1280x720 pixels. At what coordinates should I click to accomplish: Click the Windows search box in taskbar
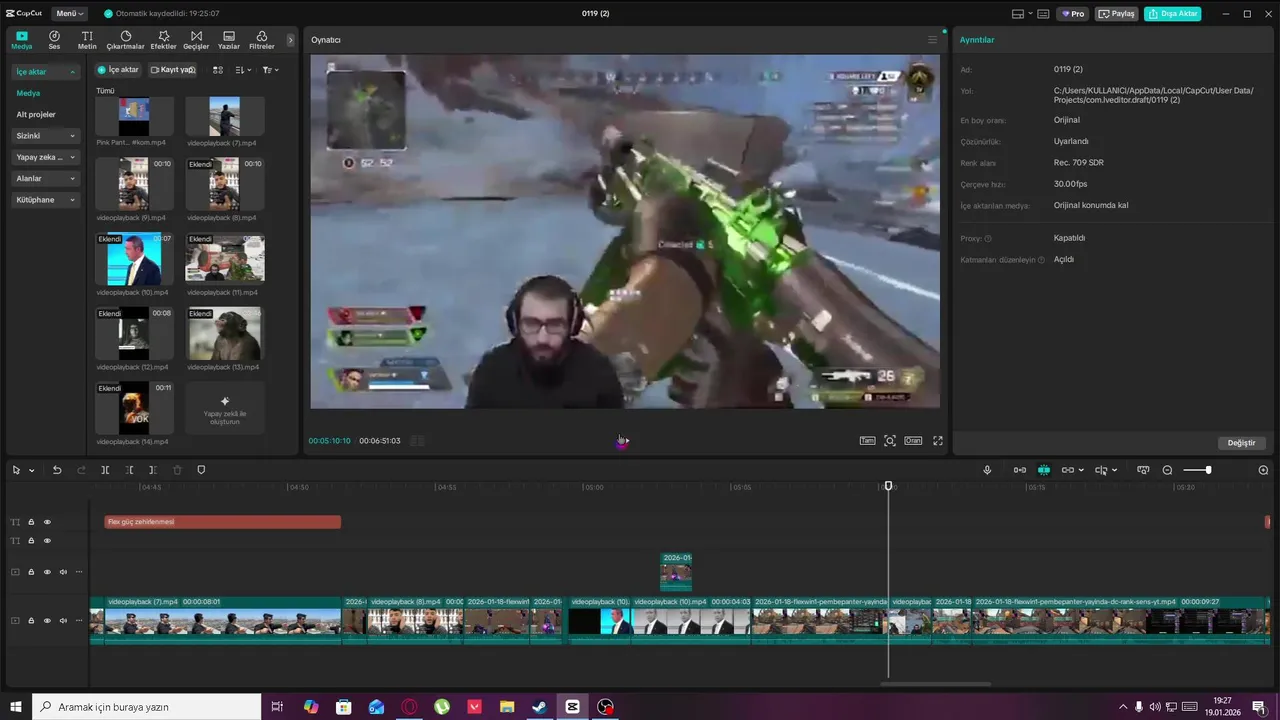pyautogui.click(x=146, y=707)
